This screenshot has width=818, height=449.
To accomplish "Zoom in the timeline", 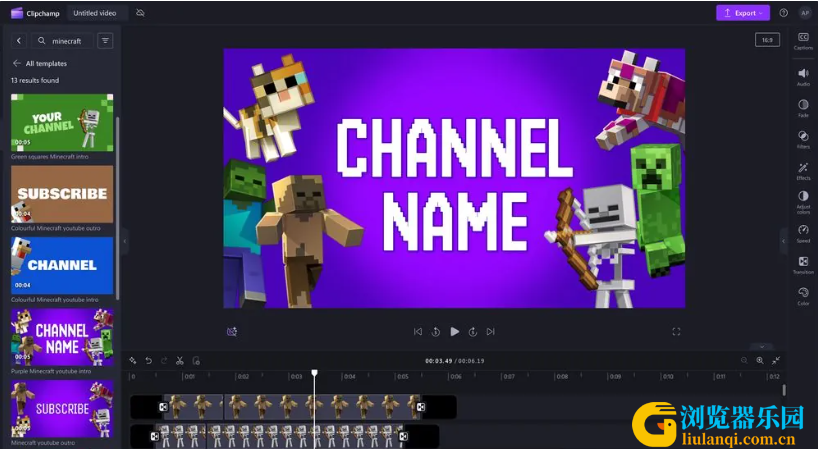I will coord(760,360).
